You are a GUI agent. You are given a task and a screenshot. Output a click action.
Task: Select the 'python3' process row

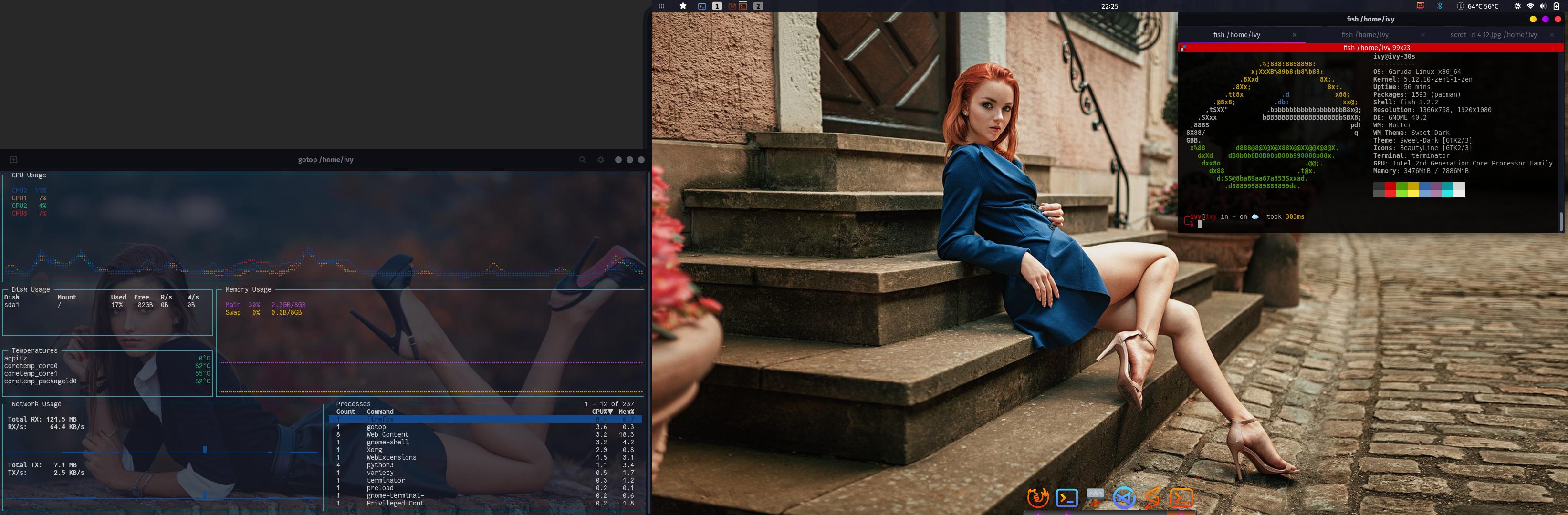pyautogui.click(x=485, y=465)
